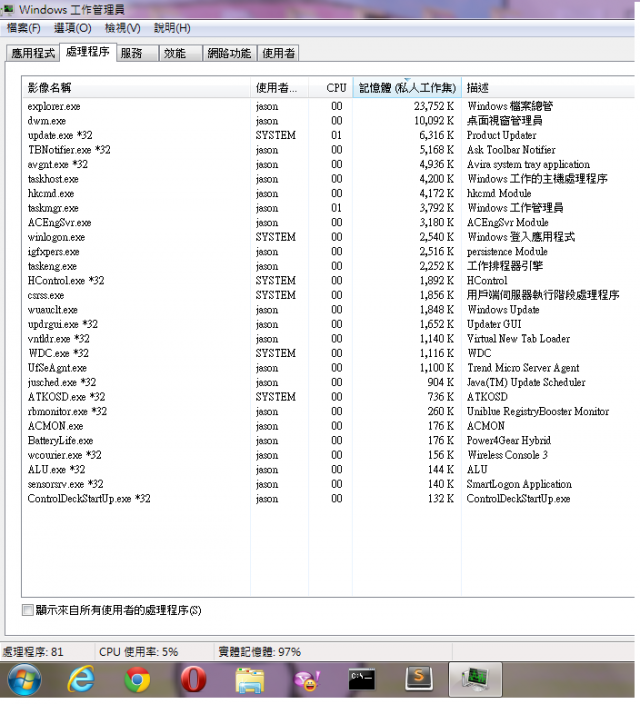Open Command Prompt taskbar icon
Screen dimensions: 640x705
pos(362,679)
